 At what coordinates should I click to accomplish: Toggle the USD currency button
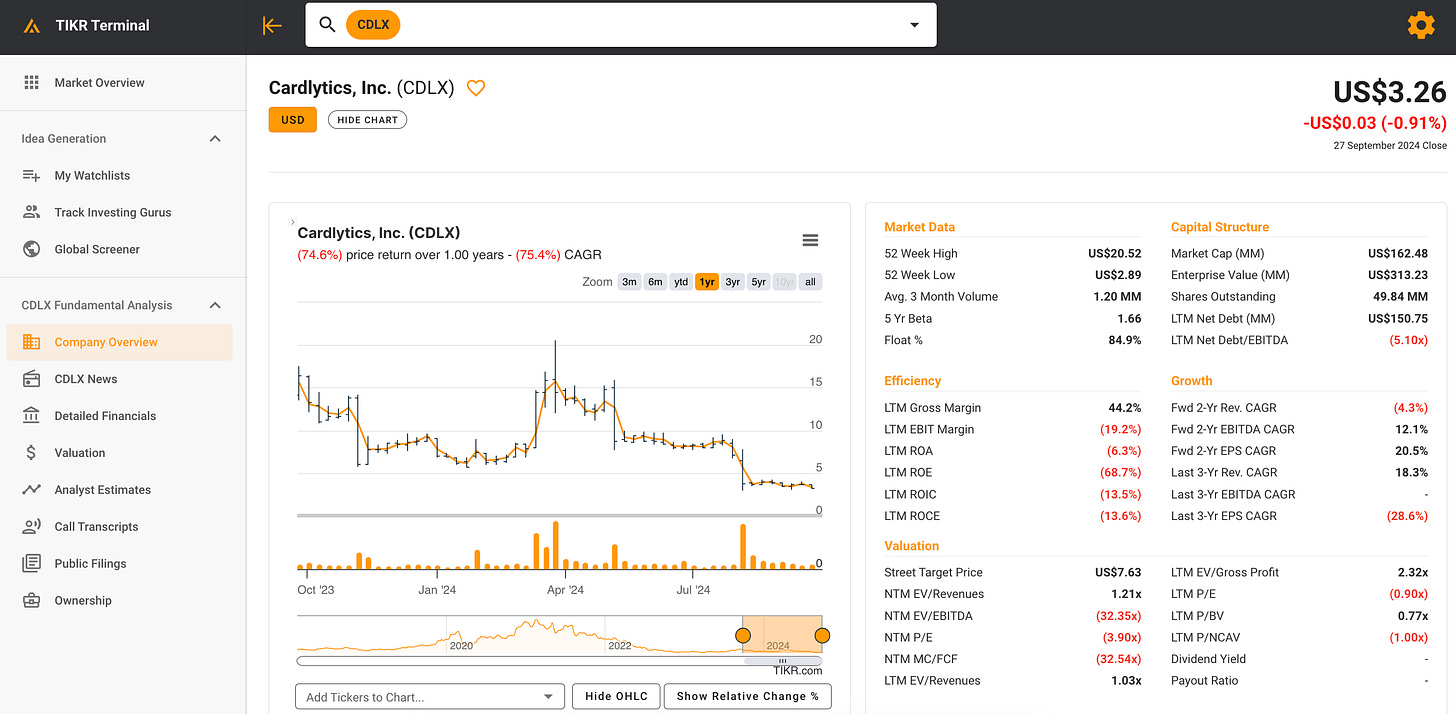(293, 120)
